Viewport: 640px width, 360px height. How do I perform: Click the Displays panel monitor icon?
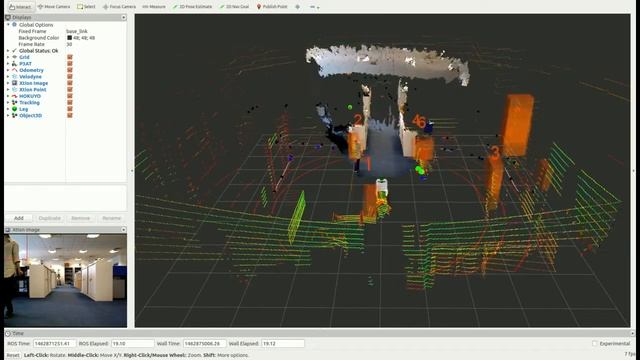[x=8, y=17]
